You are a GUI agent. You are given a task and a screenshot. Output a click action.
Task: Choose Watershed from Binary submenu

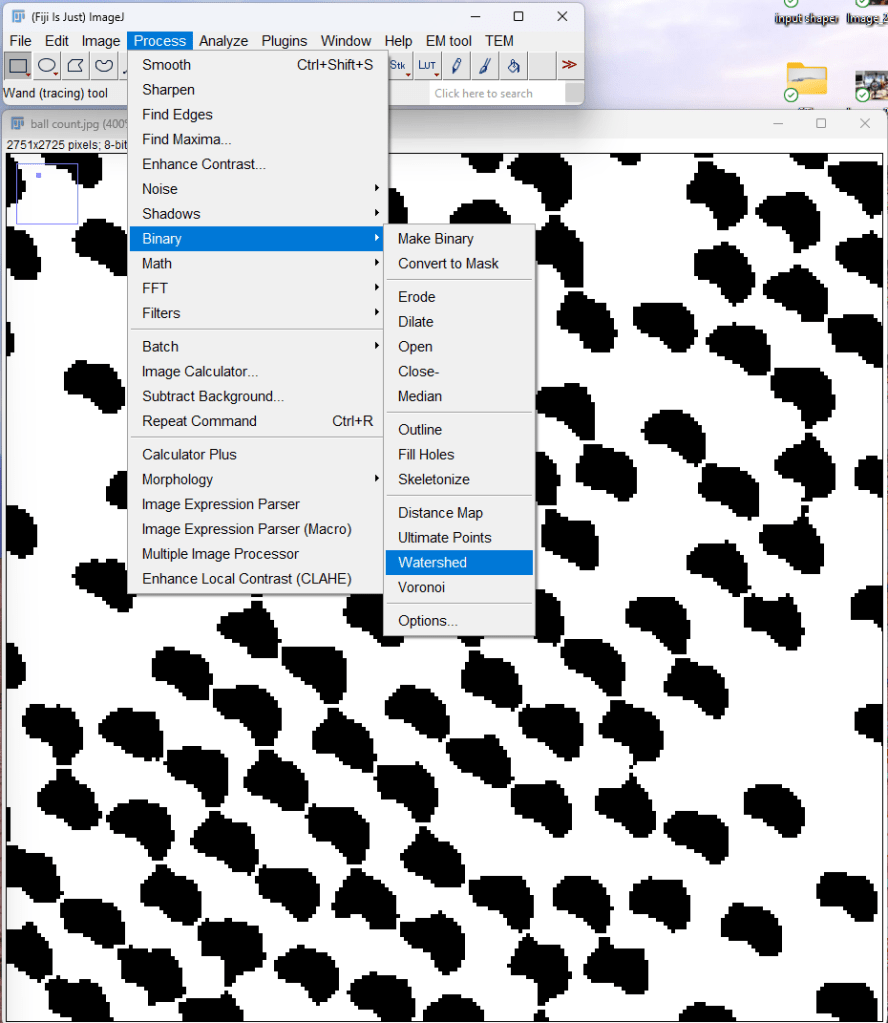point(432,562)
